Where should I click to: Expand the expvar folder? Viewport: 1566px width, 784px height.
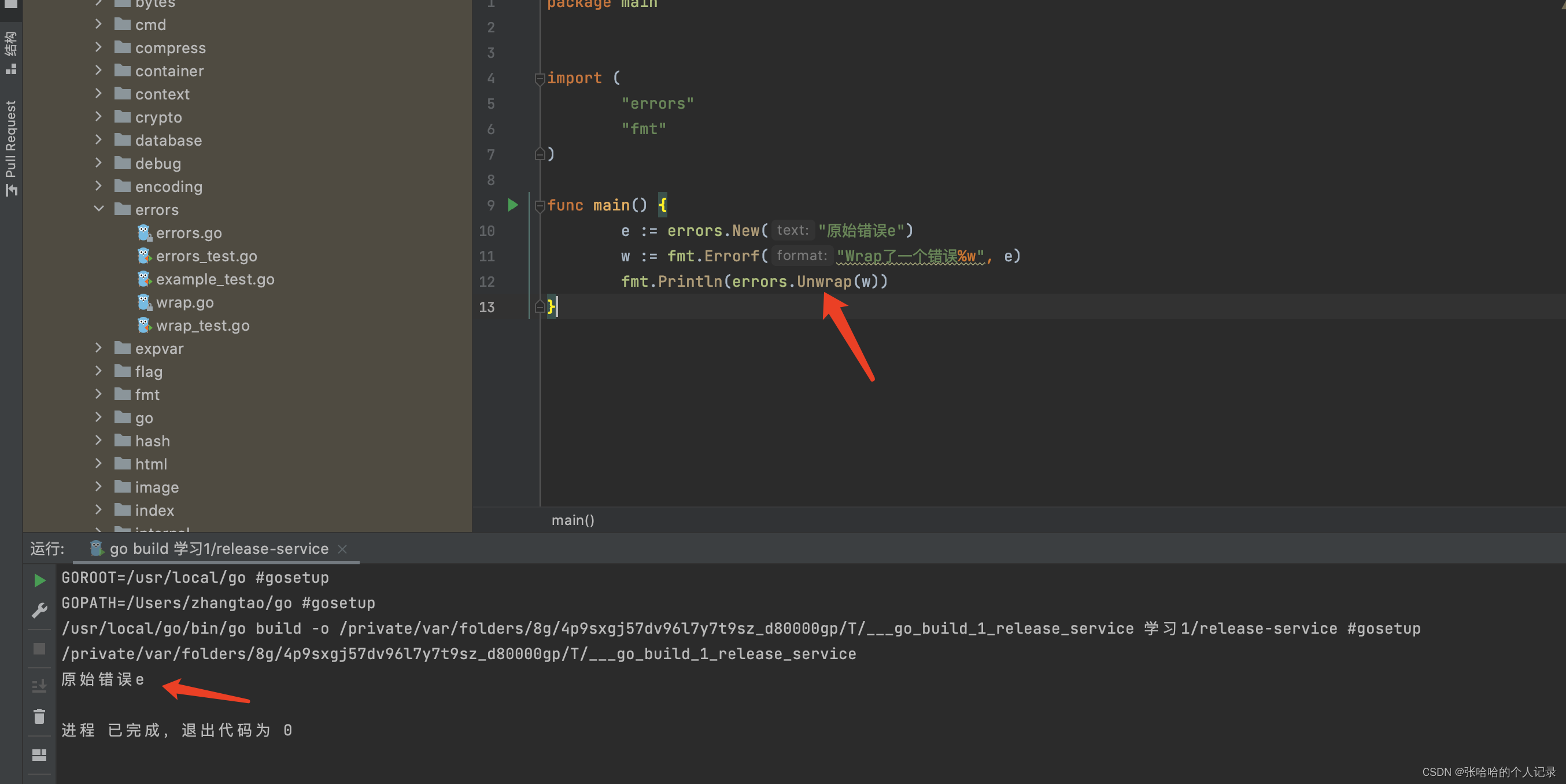point(98,347)
